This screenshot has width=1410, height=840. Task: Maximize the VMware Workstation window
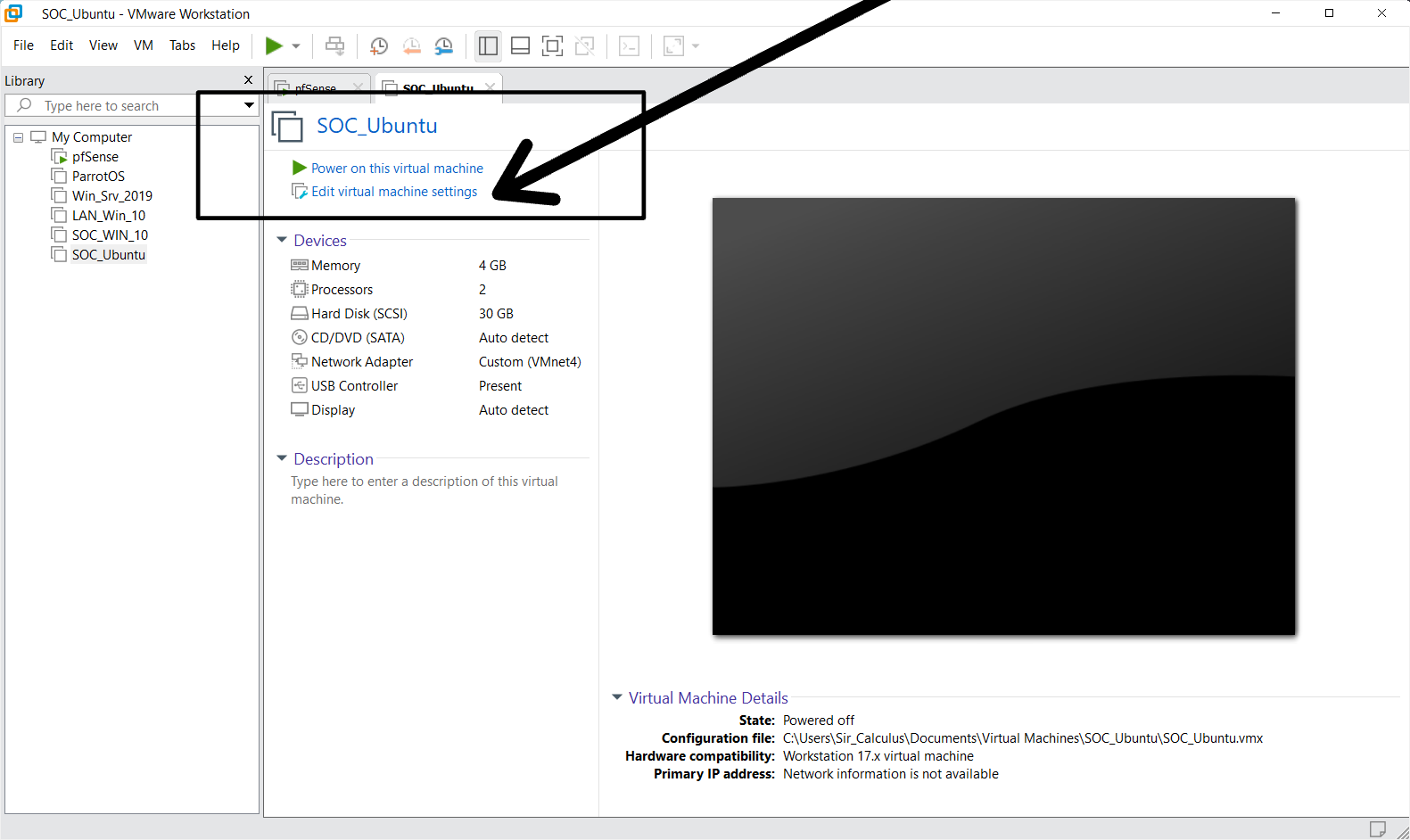[1329, 13]
